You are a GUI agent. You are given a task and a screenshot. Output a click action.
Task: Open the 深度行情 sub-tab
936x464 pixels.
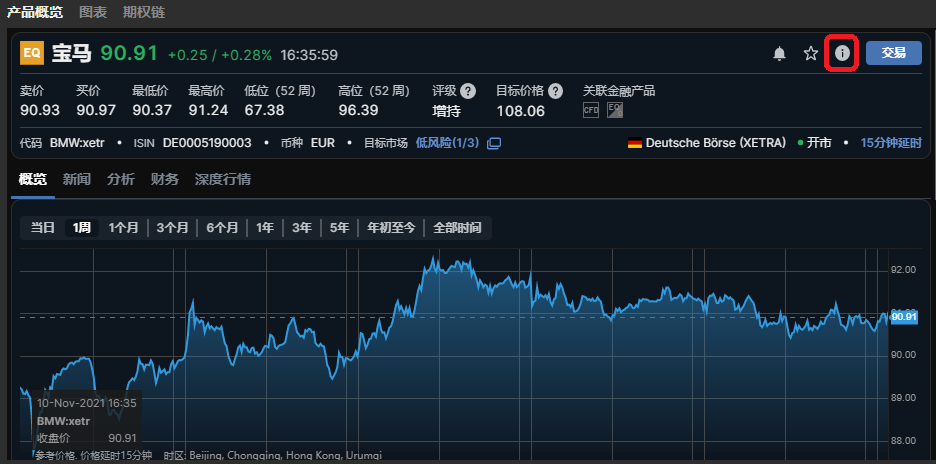click(x=223, y=179)
